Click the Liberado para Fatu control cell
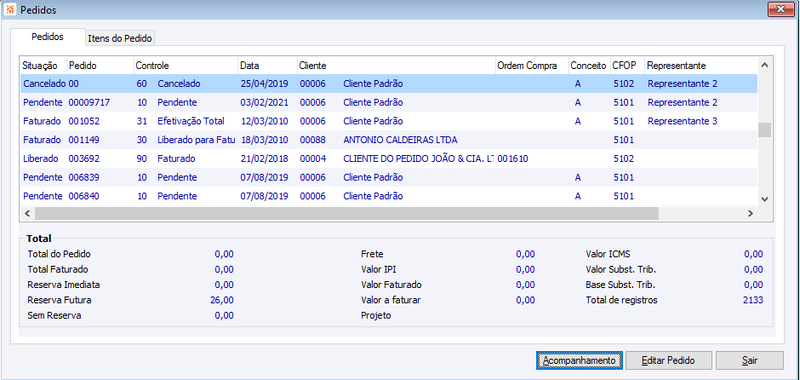Screen dimensions: 800x380 pyautogui.click(x=196, y=140)
